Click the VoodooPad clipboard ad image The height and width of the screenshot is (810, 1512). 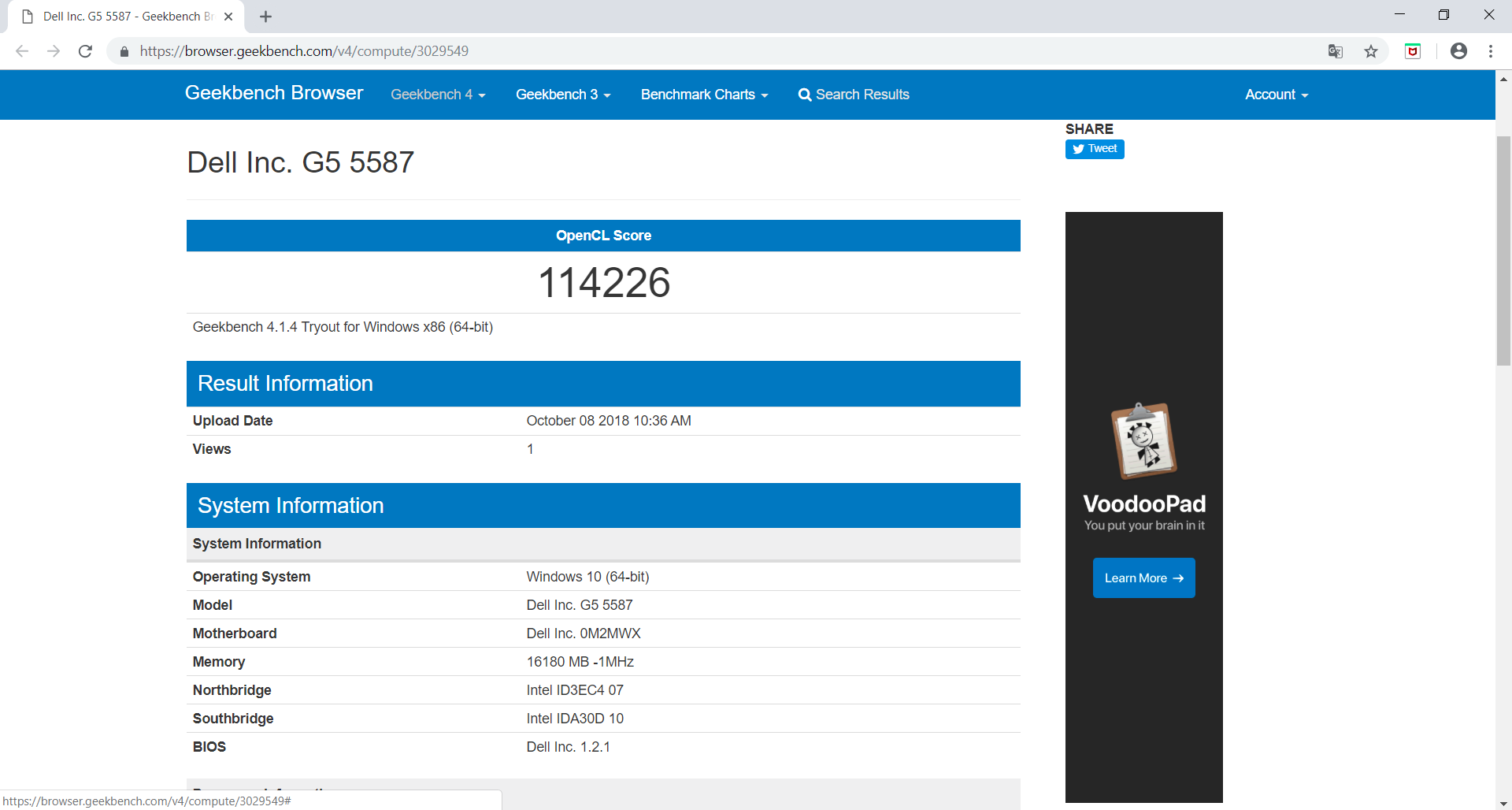1143,440
